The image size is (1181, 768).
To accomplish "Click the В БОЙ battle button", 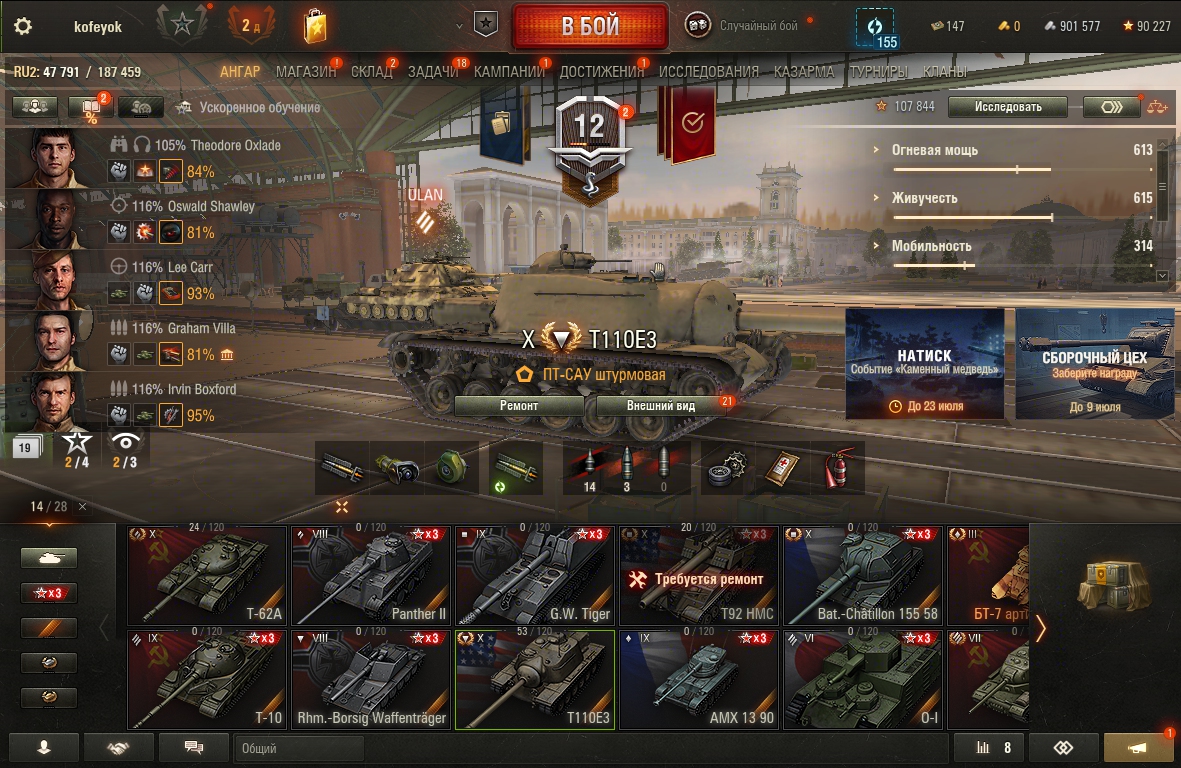I will coord(590,26).
